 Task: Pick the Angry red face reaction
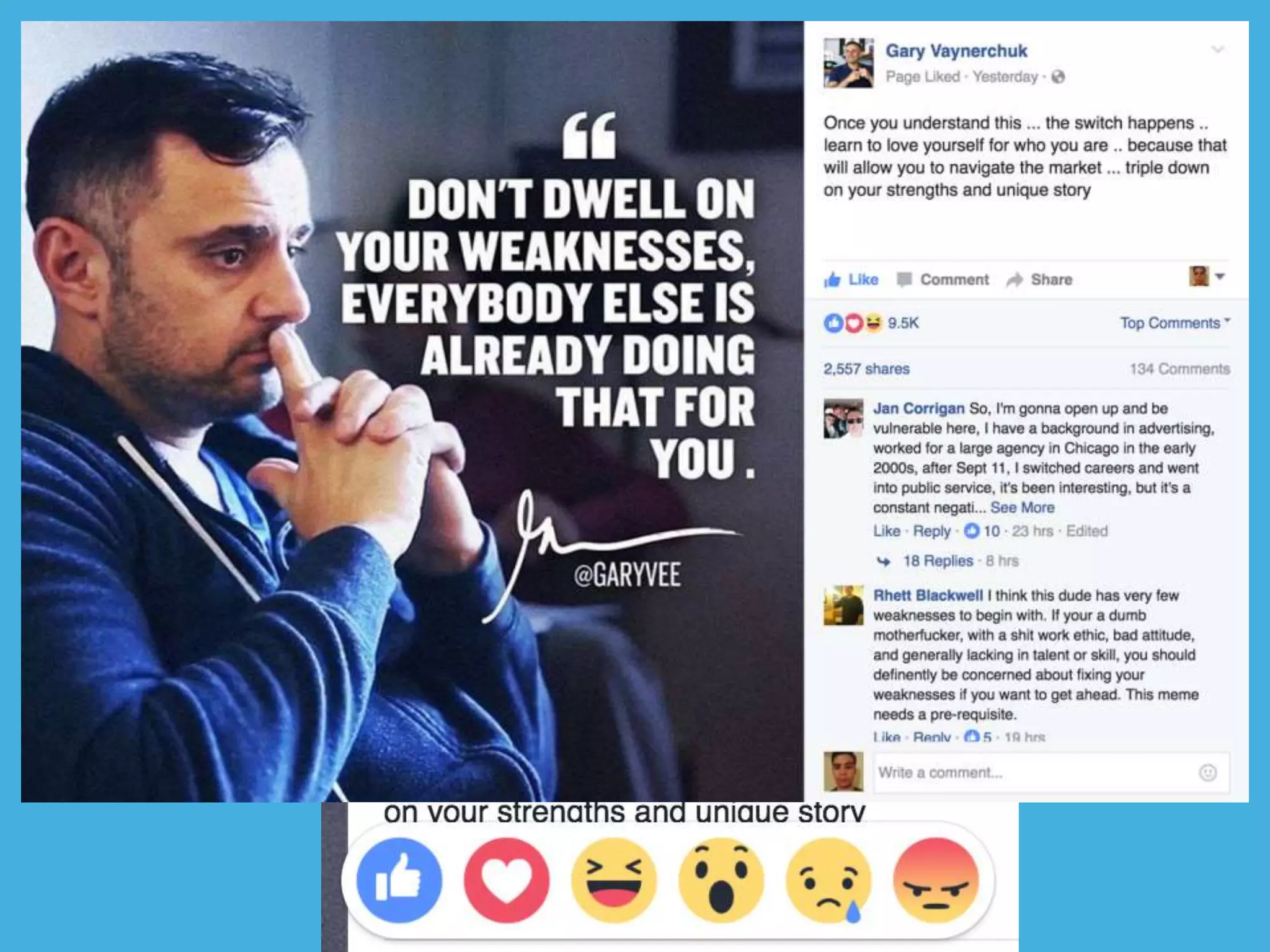[936, 880]
